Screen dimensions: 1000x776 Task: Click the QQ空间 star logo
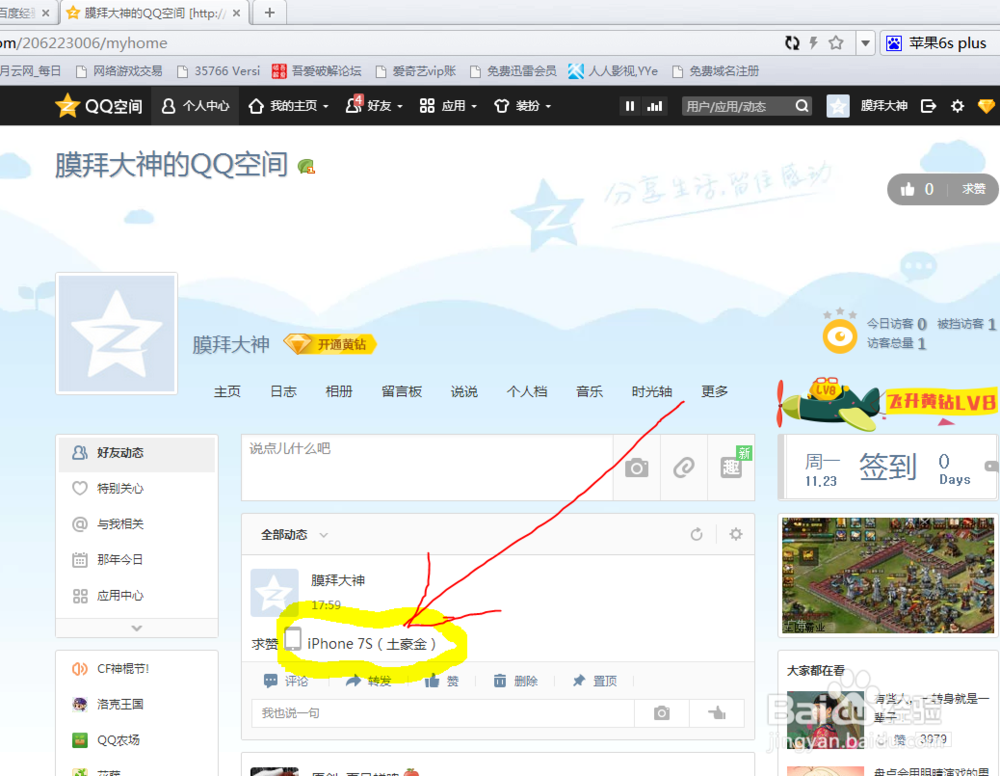click(67, 106)
